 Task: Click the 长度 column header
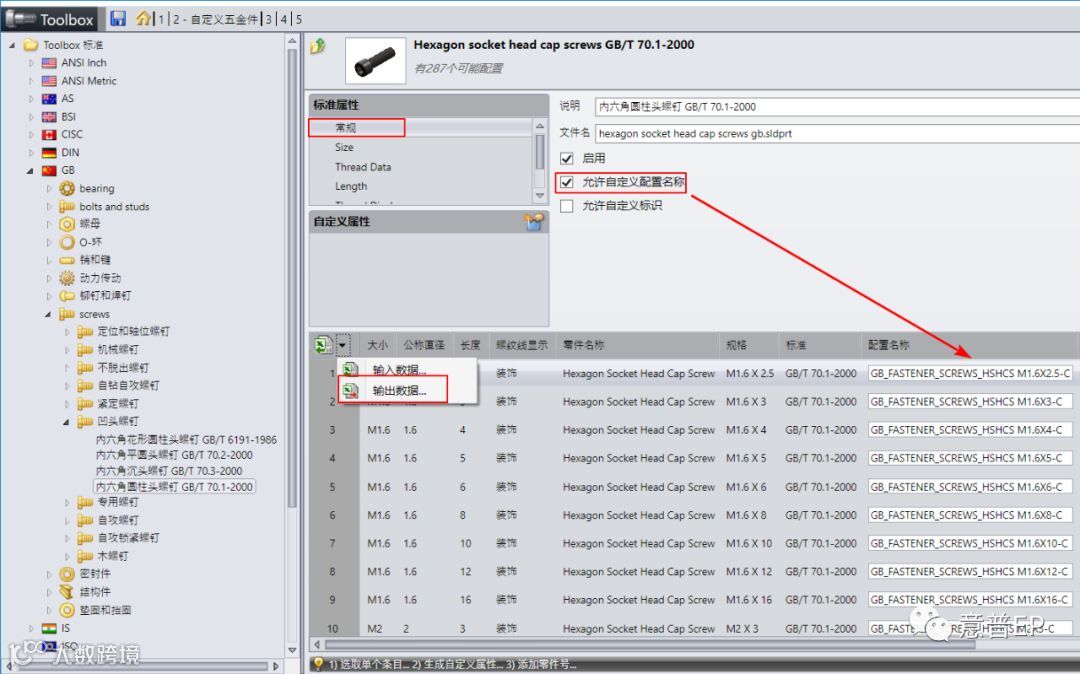tap(470, 345)
